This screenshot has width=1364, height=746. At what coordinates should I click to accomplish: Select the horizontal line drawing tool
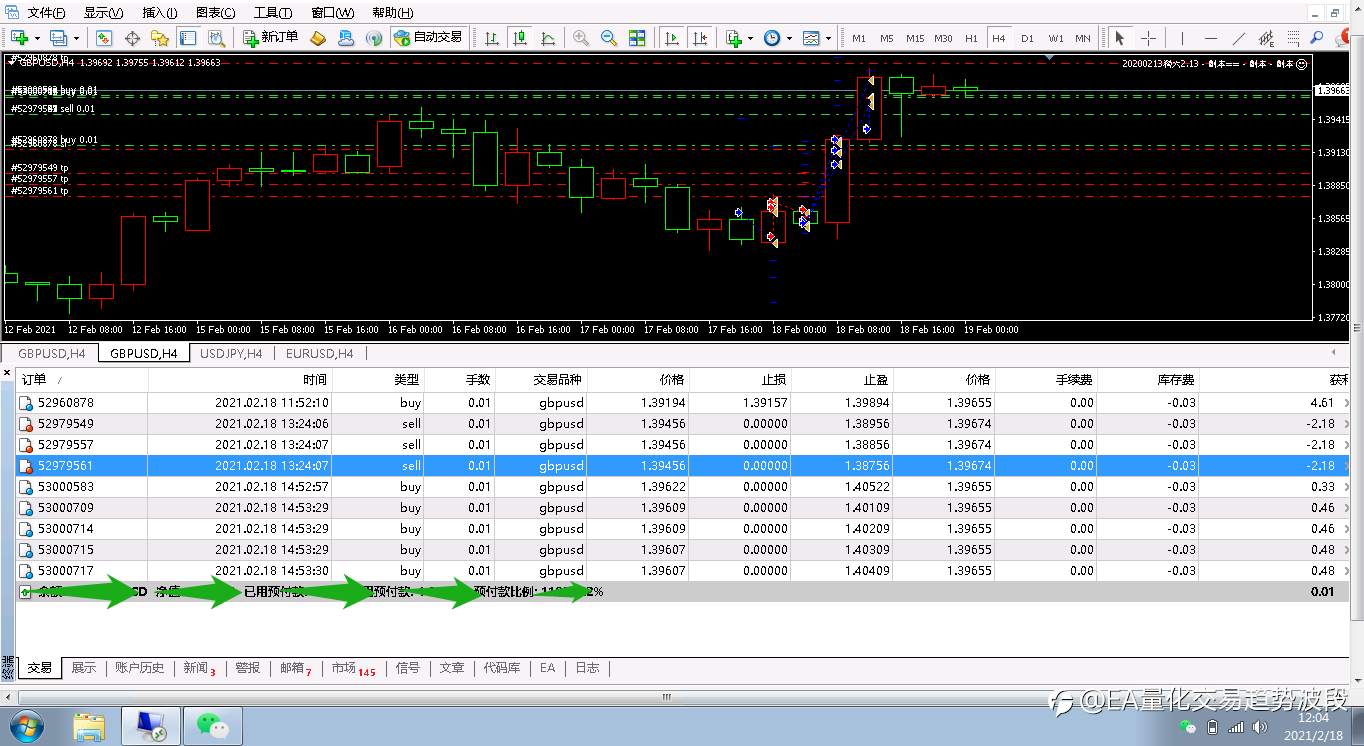[1211, 38]
